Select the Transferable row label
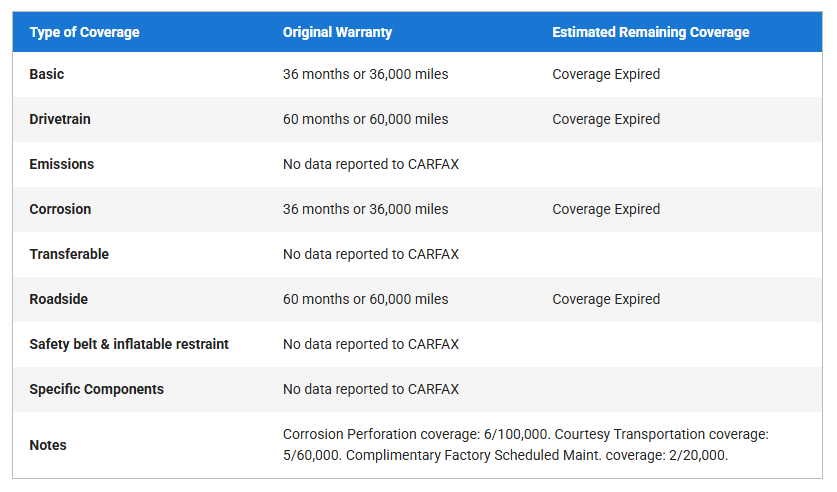Viewport: 837px width, 492px height. click(69, 254)
